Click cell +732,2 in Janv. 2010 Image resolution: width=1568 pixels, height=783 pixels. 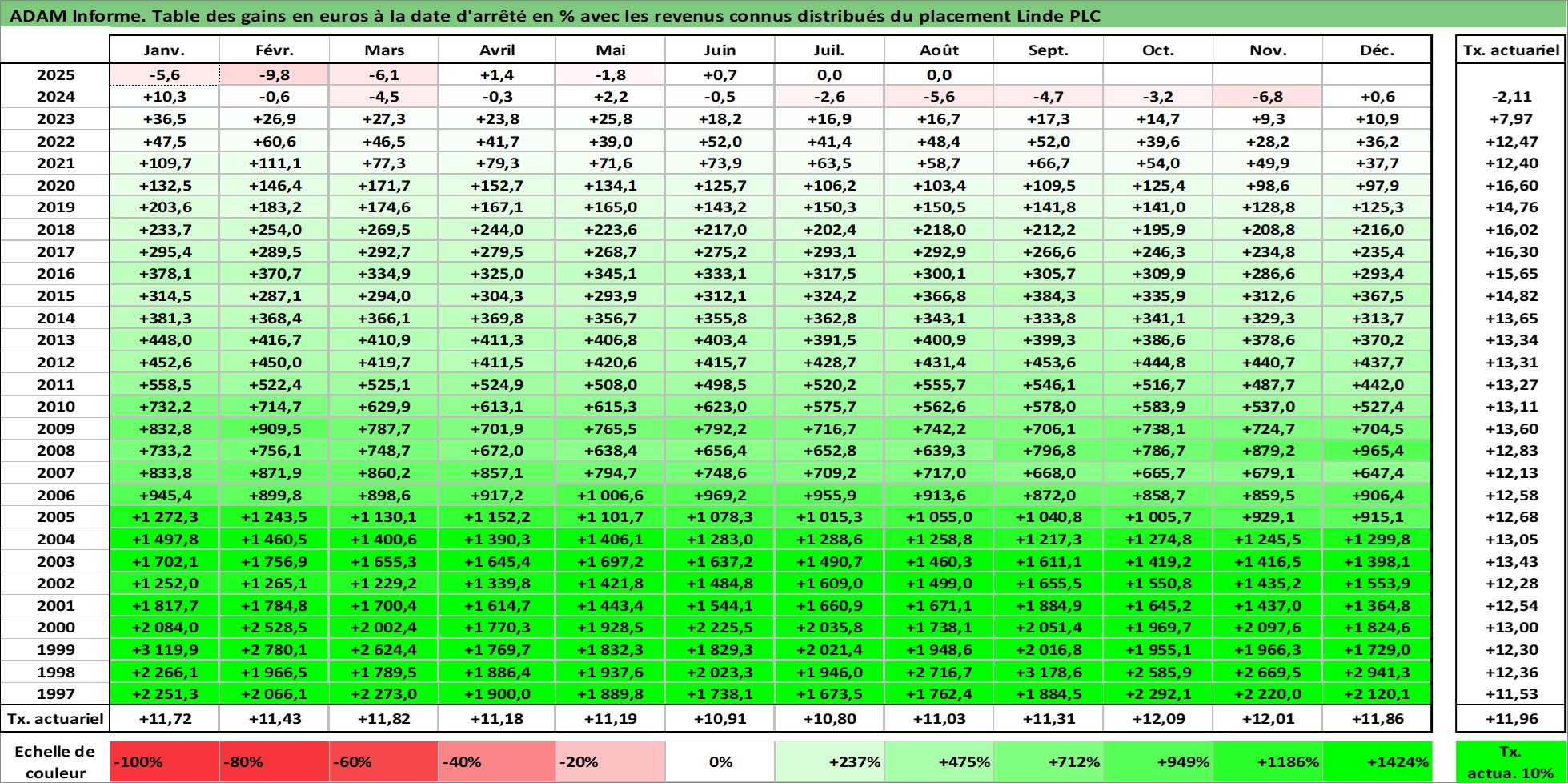click(x=164, y=407)
